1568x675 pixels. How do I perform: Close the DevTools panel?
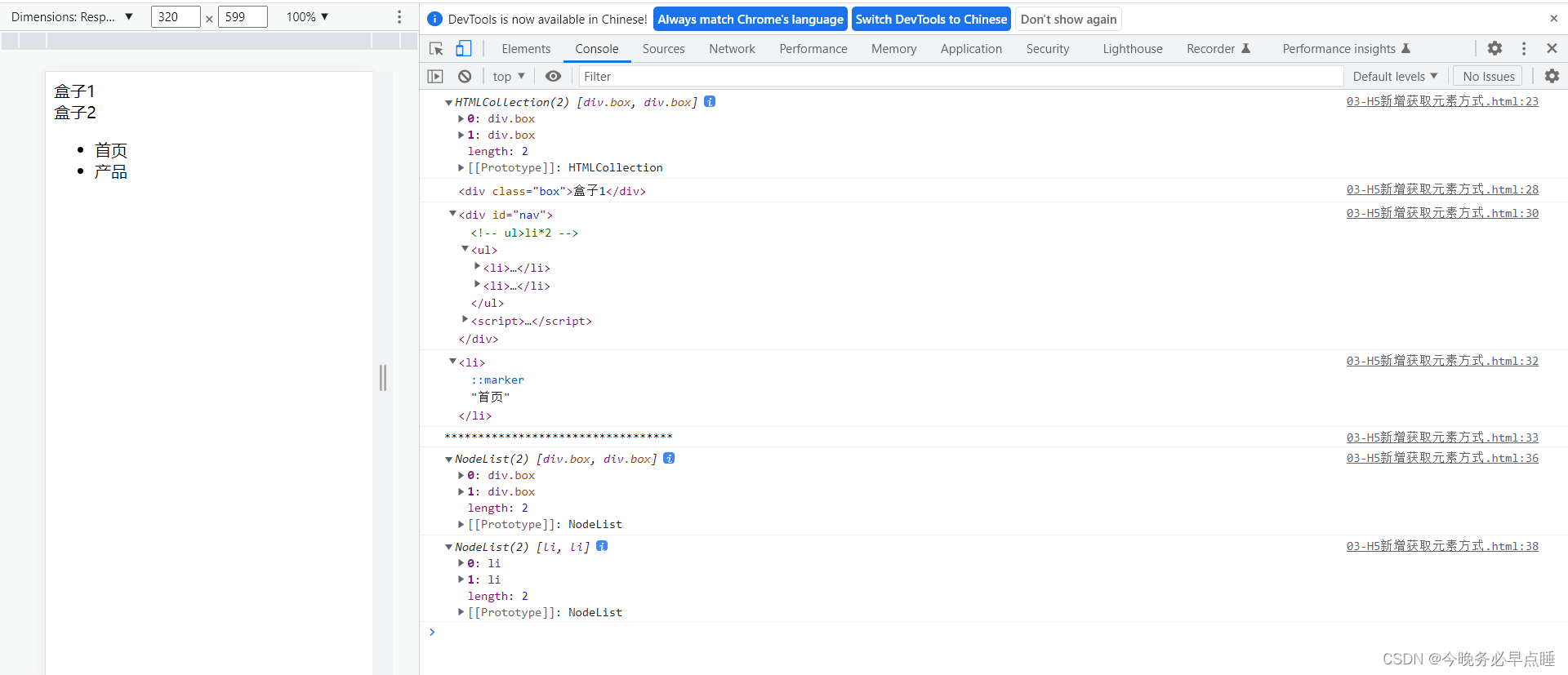coord(1552,49)
